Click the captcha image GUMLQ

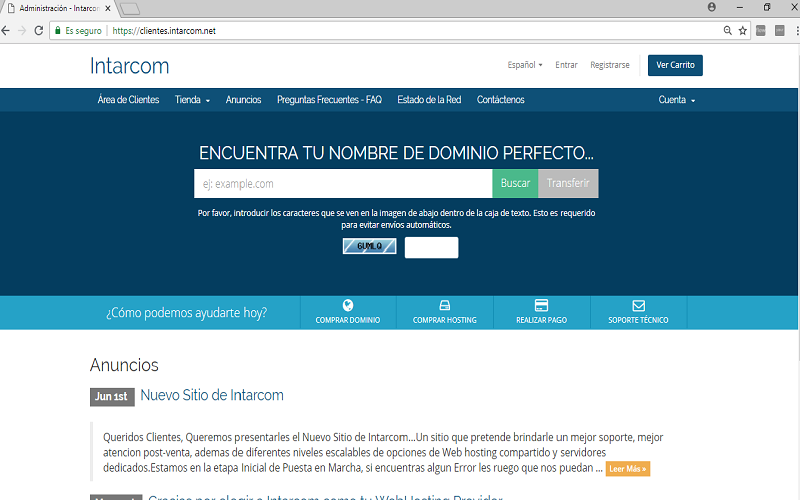coord(369,246)
